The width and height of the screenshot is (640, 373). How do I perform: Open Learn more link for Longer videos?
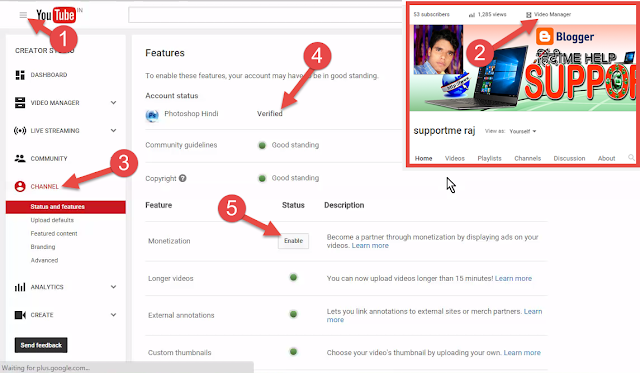(x=513, y=278)
